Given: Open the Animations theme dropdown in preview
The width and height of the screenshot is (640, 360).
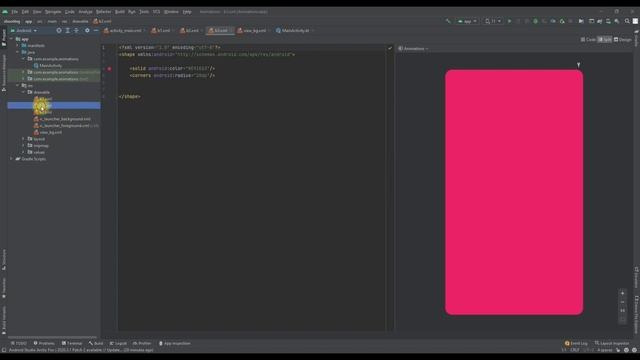Looking at the screenshot, I should click(413, 49).
